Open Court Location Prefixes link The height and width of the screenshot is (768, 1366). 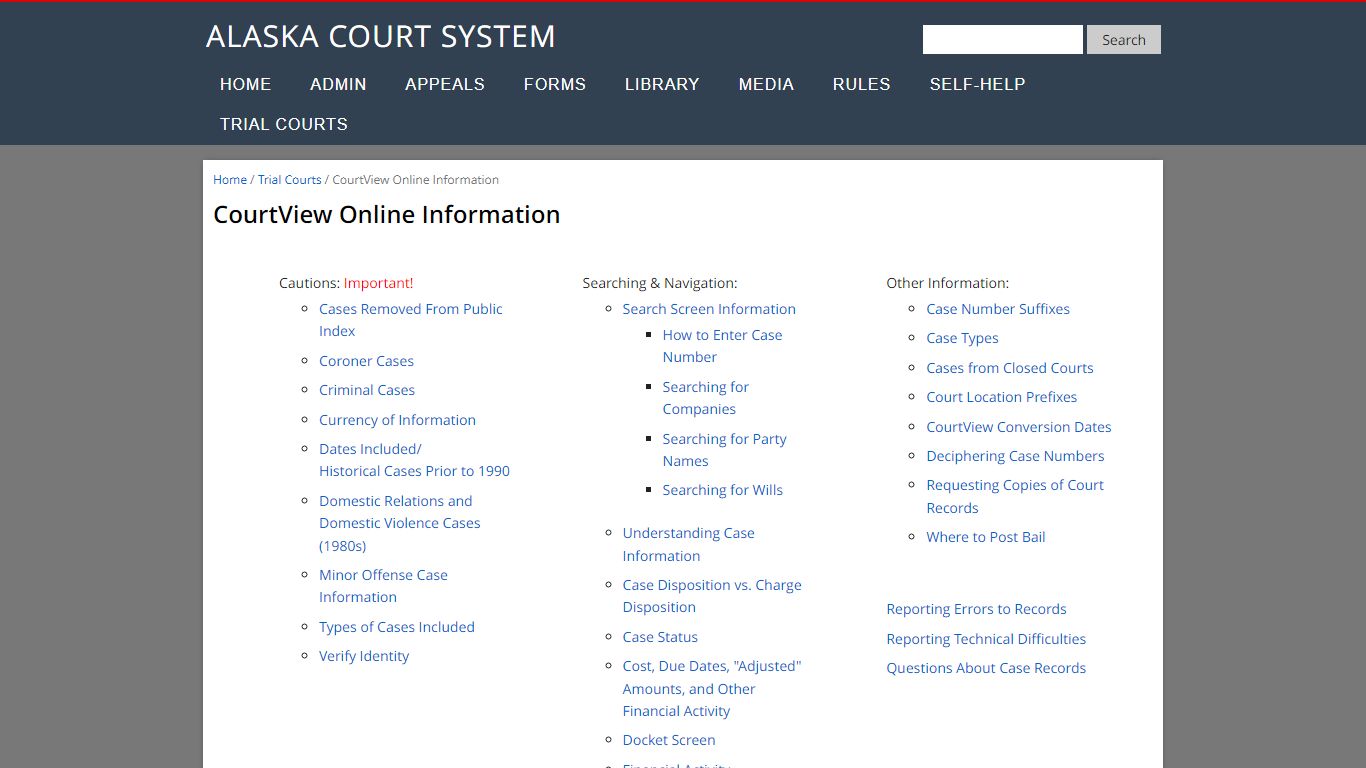(1001, 397)
